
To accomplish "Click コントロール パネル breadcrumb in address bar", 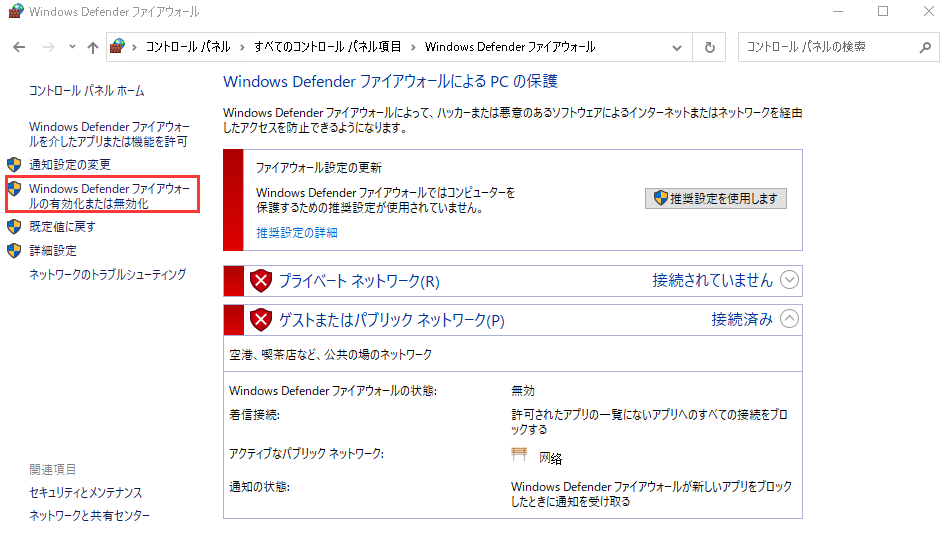I will click(188, 47).
